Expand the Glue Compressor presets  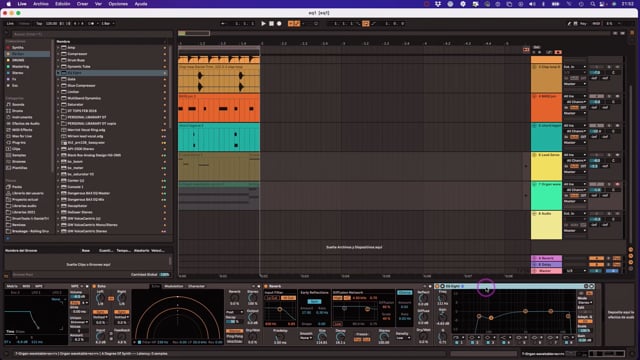pos(58,85)
